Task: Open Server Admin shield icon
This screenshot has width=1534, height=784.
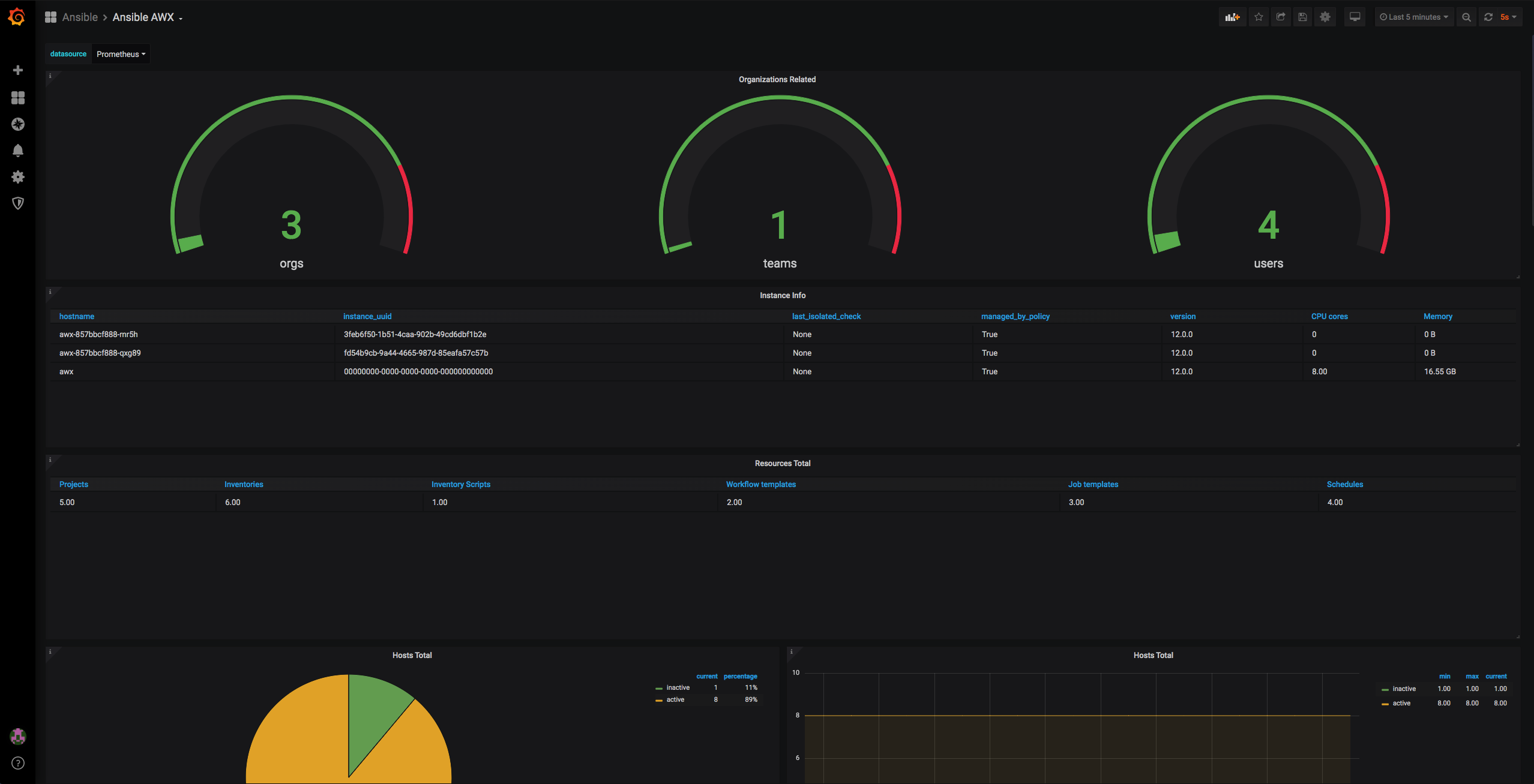Action: click(x=18, y=203)
